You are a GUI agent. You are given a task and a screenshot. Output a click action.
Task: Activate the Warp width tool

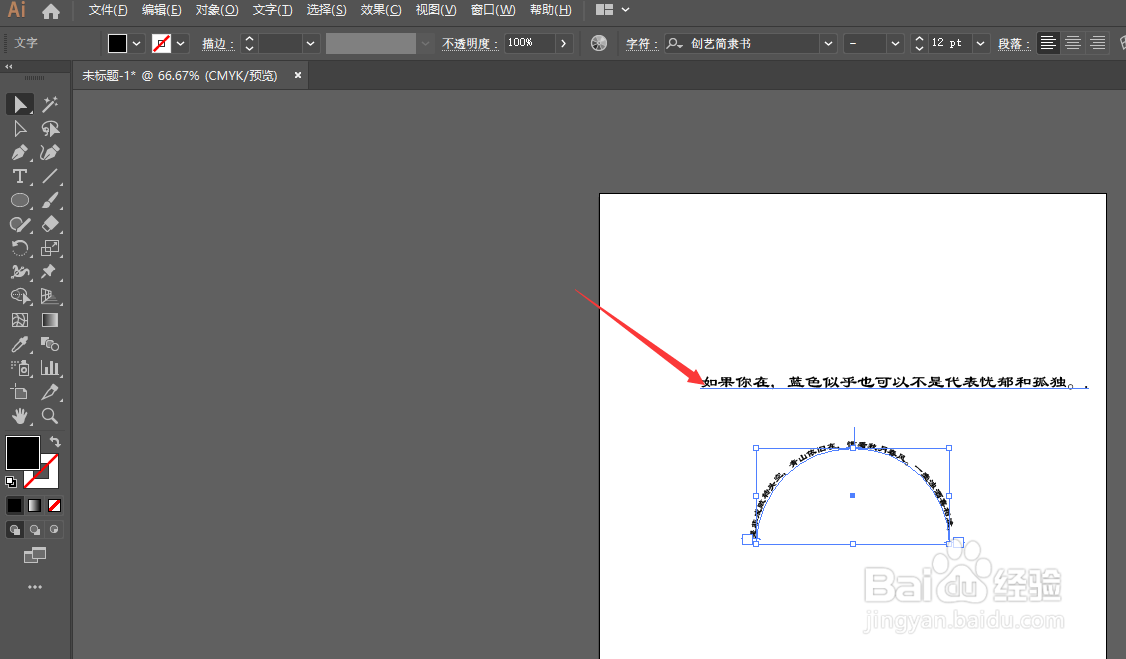(19, 272)
